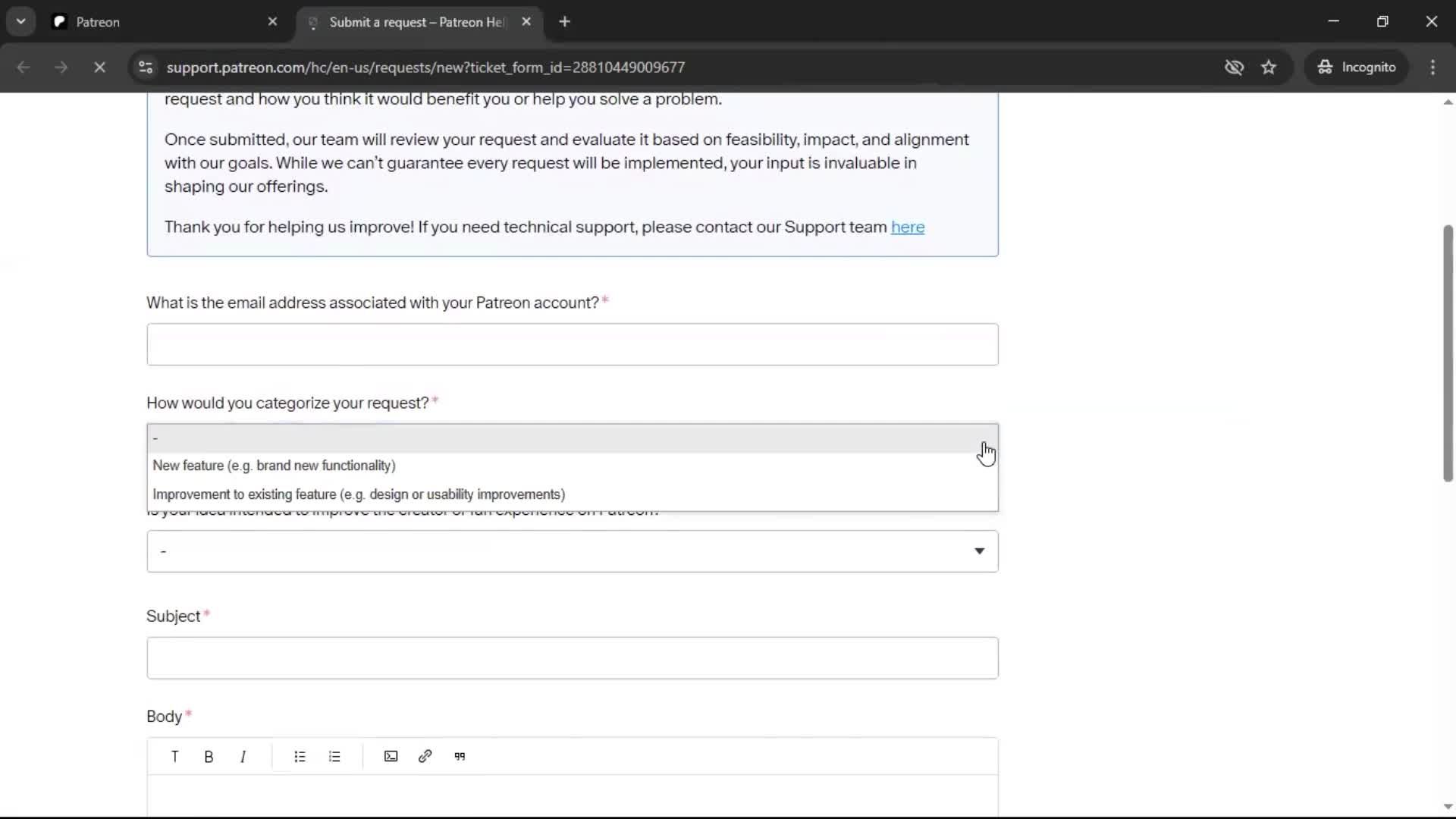Click the scrollbar up arrow

coord(1448,102)
